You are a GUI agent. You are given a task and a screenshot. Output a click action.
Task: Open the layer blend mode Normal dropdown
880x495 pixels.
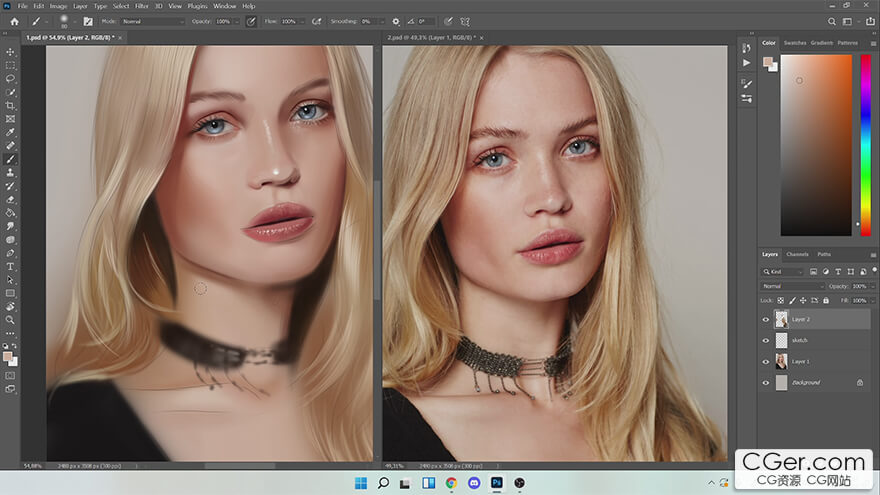click(x=793, y=286)
